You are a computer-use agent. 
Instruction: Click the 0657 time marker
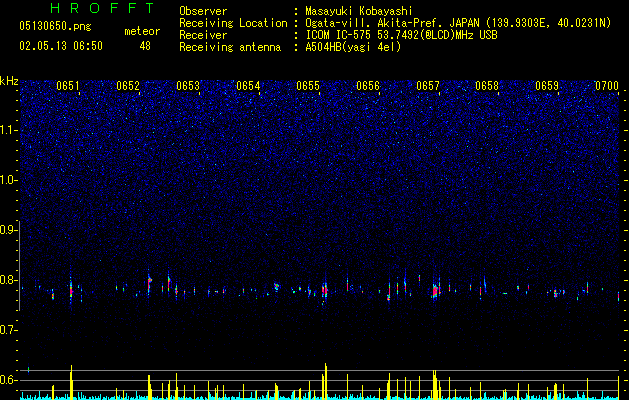click(428, 86)
